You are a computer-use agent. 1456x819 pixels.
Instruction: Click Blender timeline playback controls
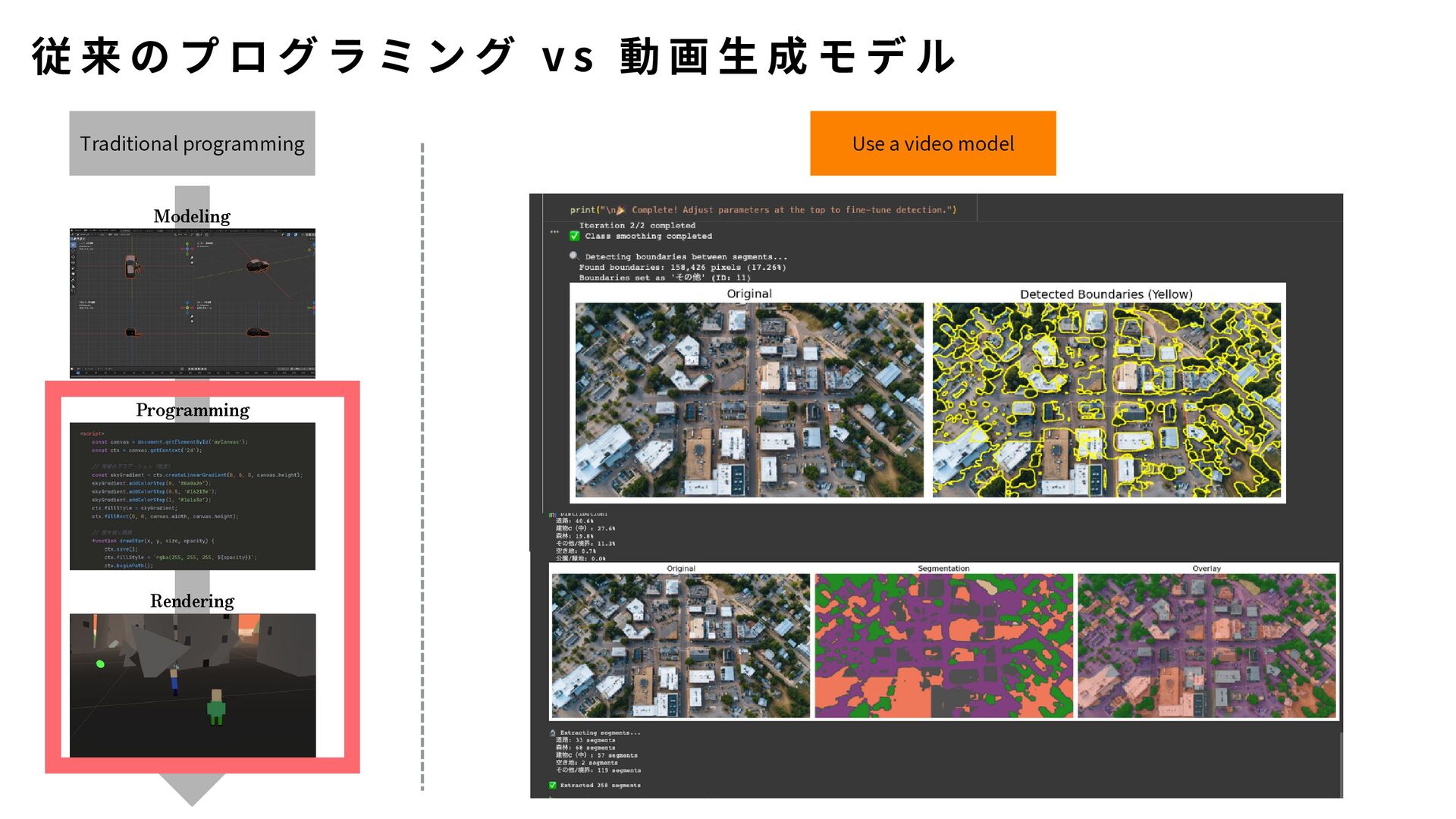coord(197,369)
